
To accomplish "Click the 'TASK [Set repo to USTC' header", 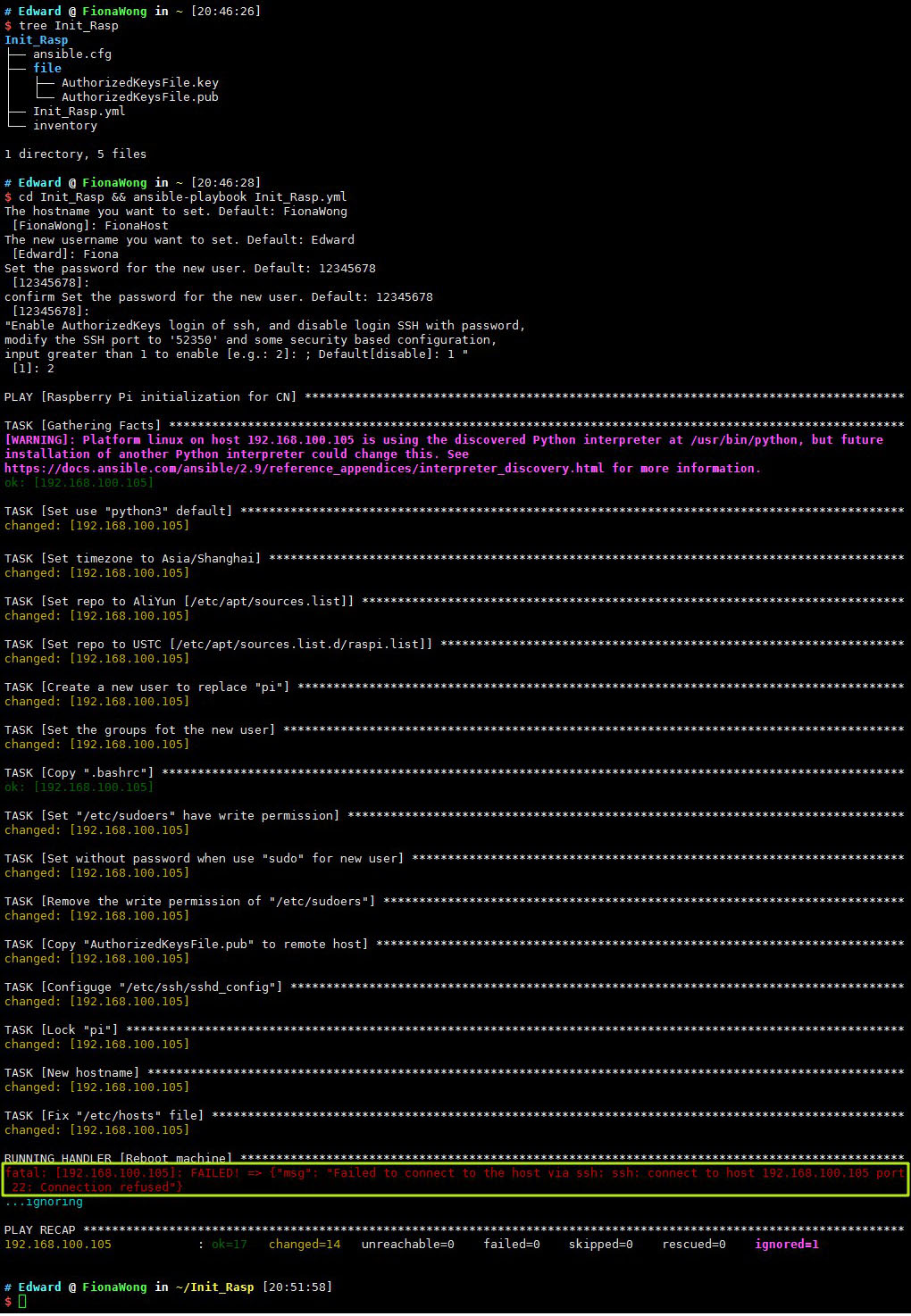I will (x=454, y=645).
